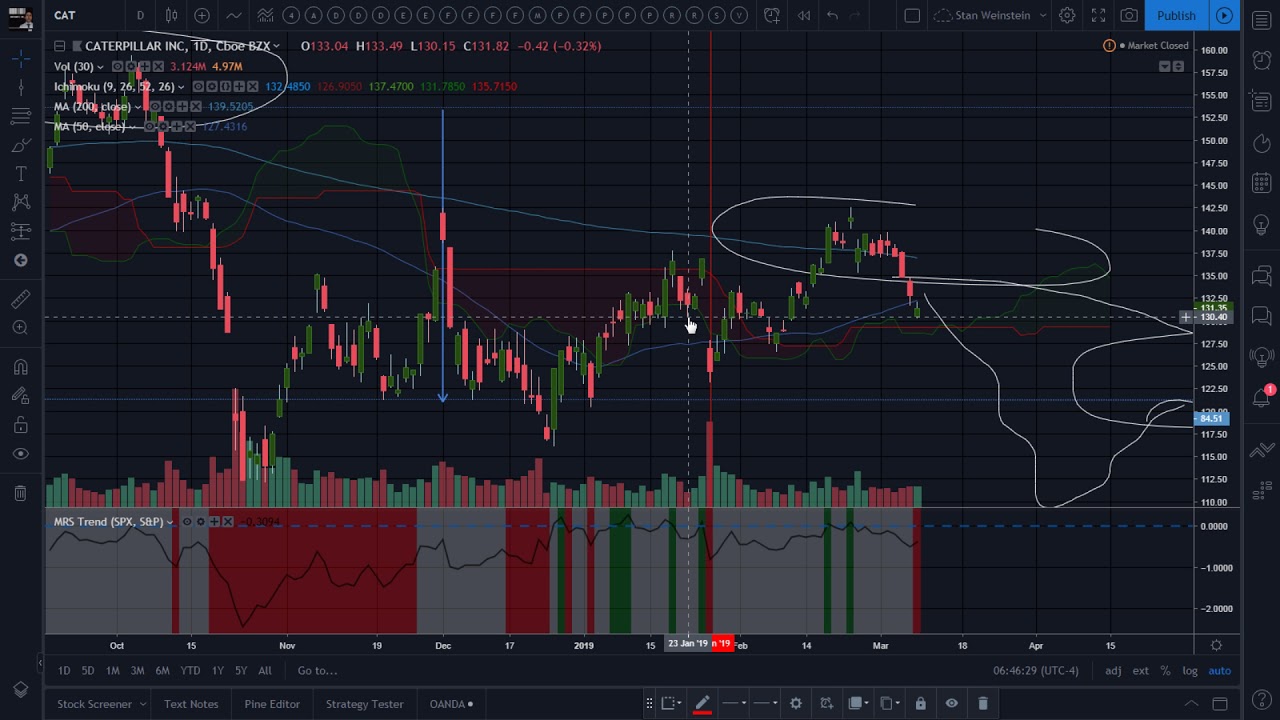Enter fullscreen mode
Viewport: 1280px width, 720px height.
pyautogui.click(x=1098, y=15)
